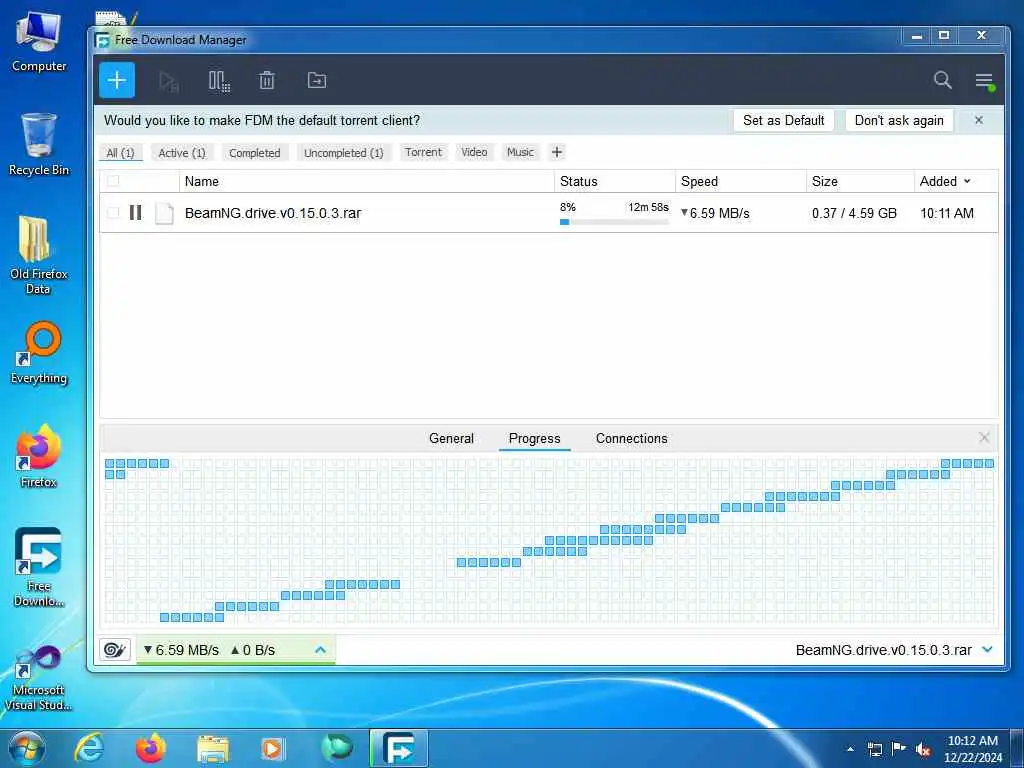
Task: Open the taskbar clock and date
Action: pyautogui.click(x=972, y=749)
